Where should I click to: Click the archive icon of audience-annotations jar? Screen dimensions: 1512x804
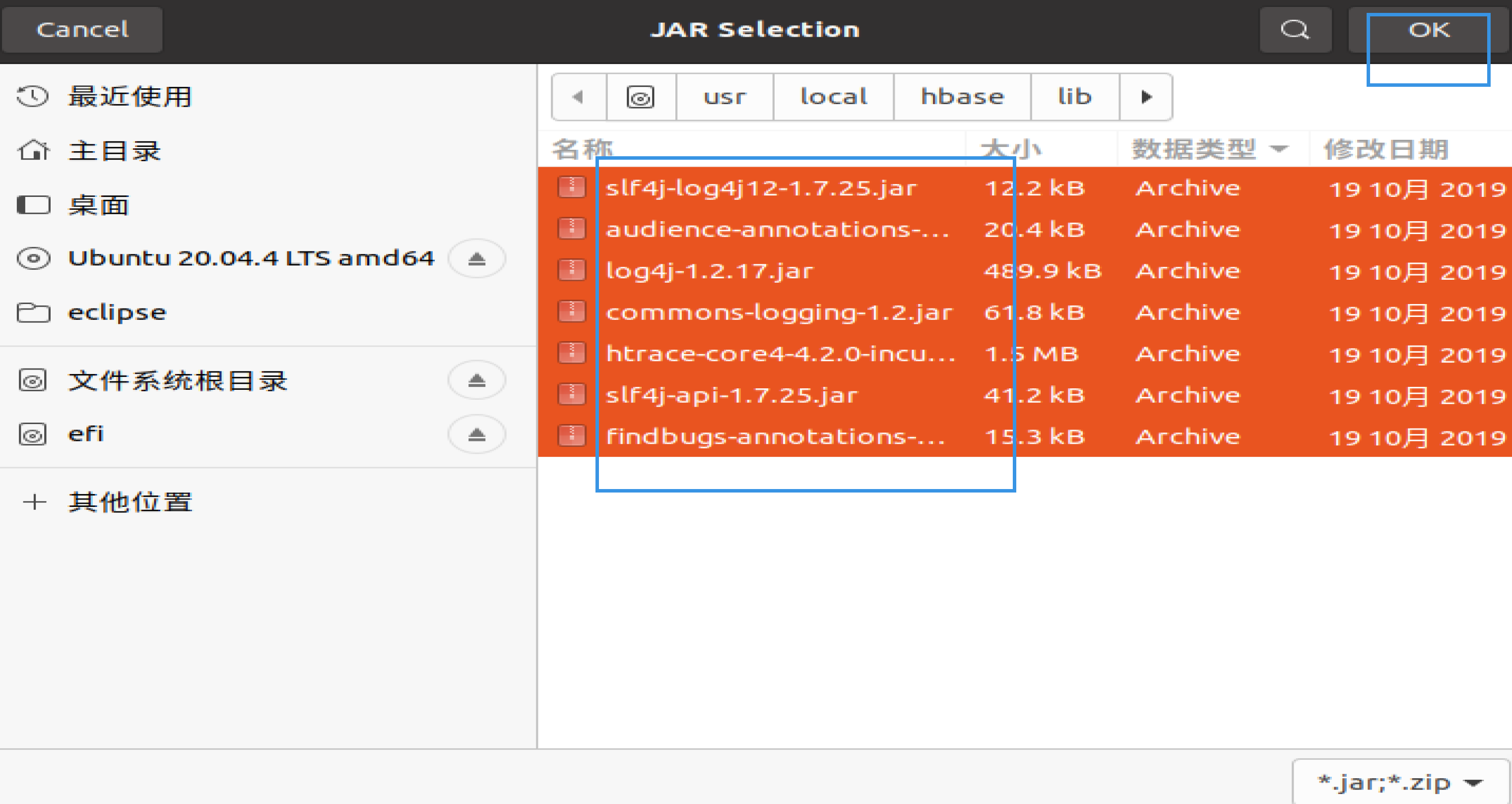(571, 229)
